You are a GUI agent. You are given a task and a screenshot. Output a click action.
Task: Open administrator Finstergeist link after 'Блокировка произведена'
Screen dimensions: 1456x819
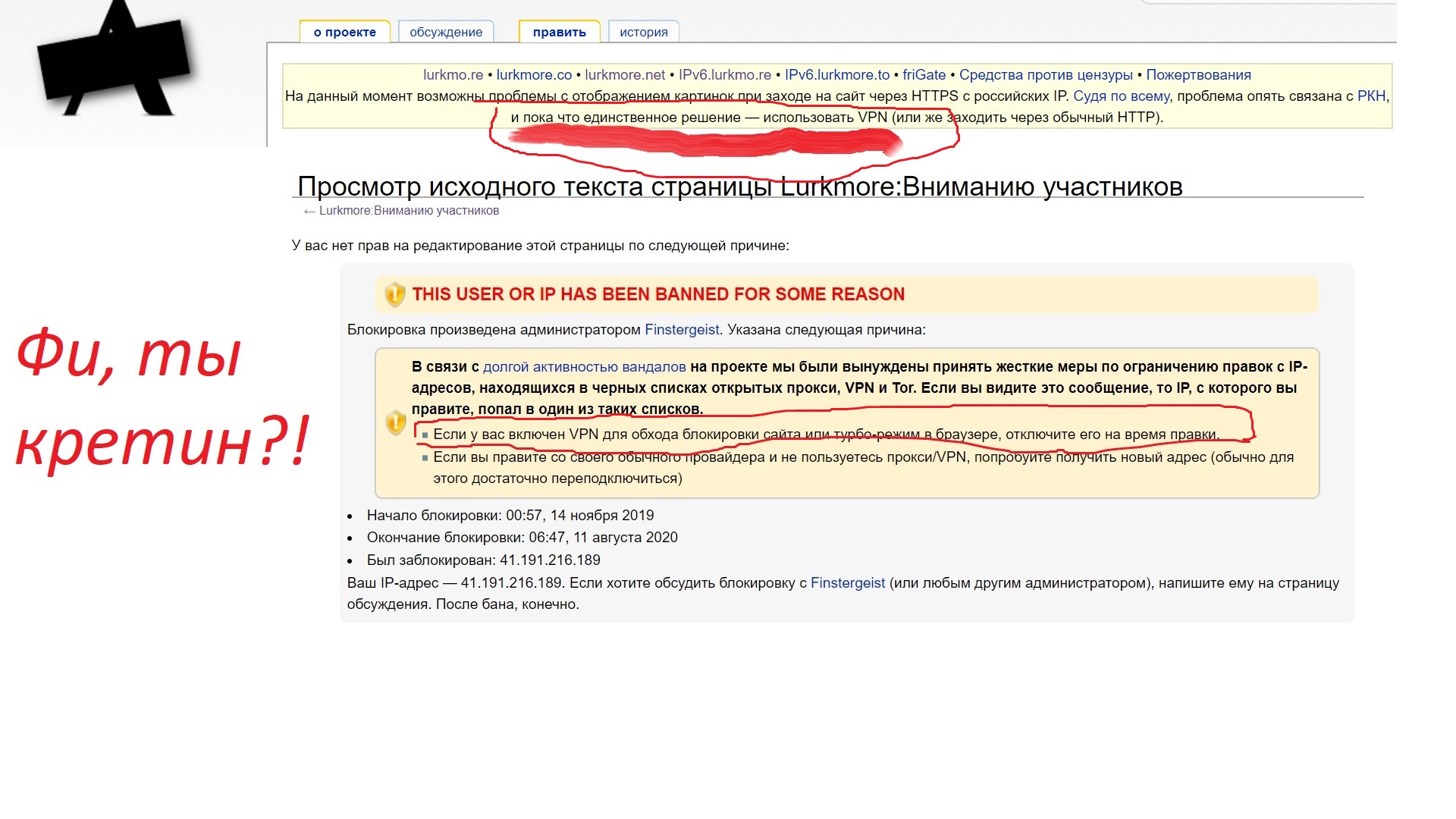coord(682,330)
